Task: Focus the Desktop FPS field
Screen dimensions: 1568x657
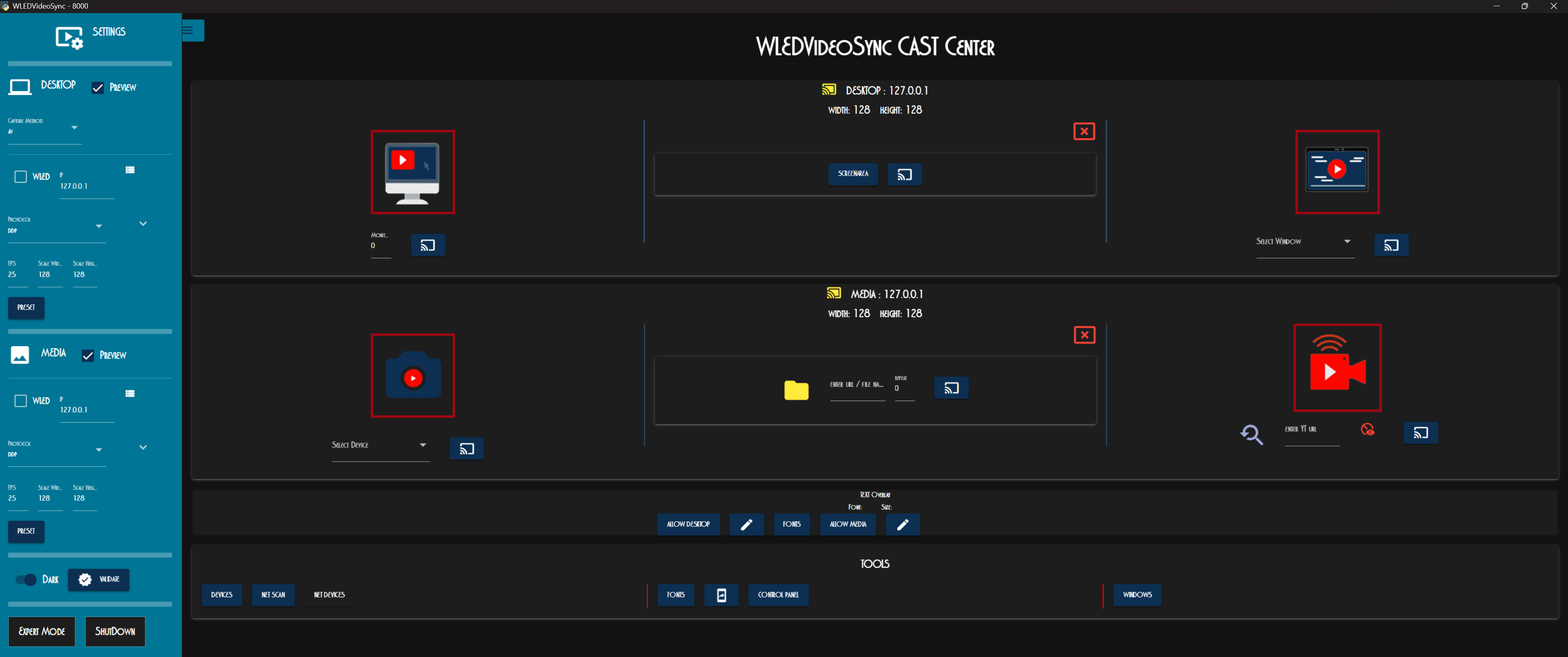Action: [x=18, y=274]
